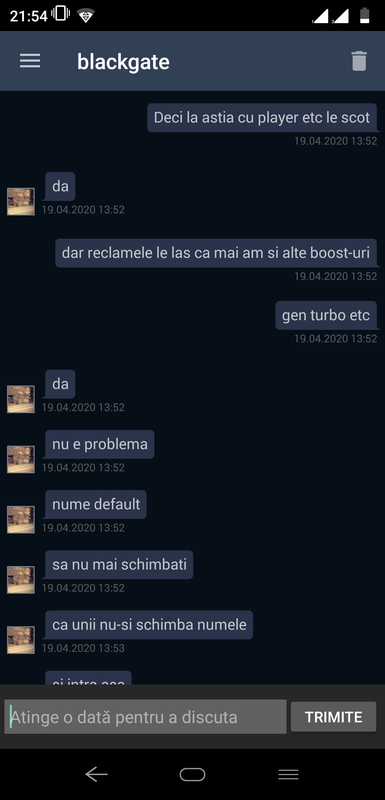Tap the 'nume default' message bubble
Image resolution: width=385 pixels, height=800 pixels.
96,505
